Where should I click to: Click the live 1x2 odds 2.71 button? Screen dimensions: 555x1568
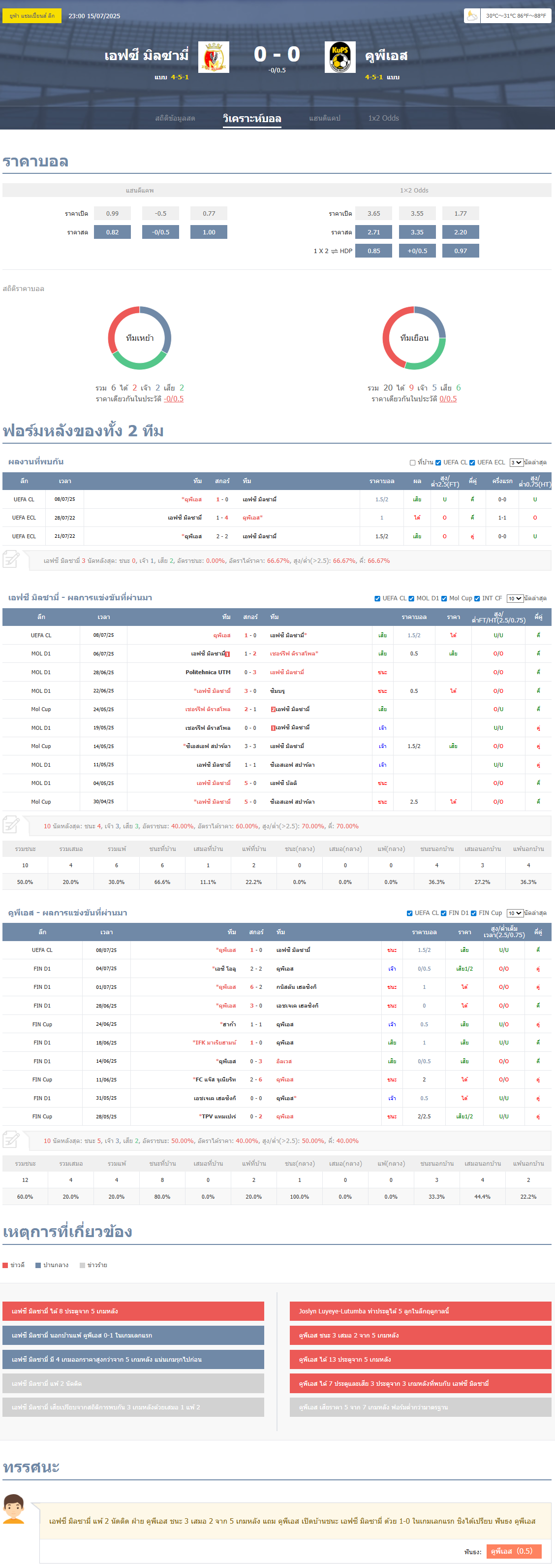point(374,232)
